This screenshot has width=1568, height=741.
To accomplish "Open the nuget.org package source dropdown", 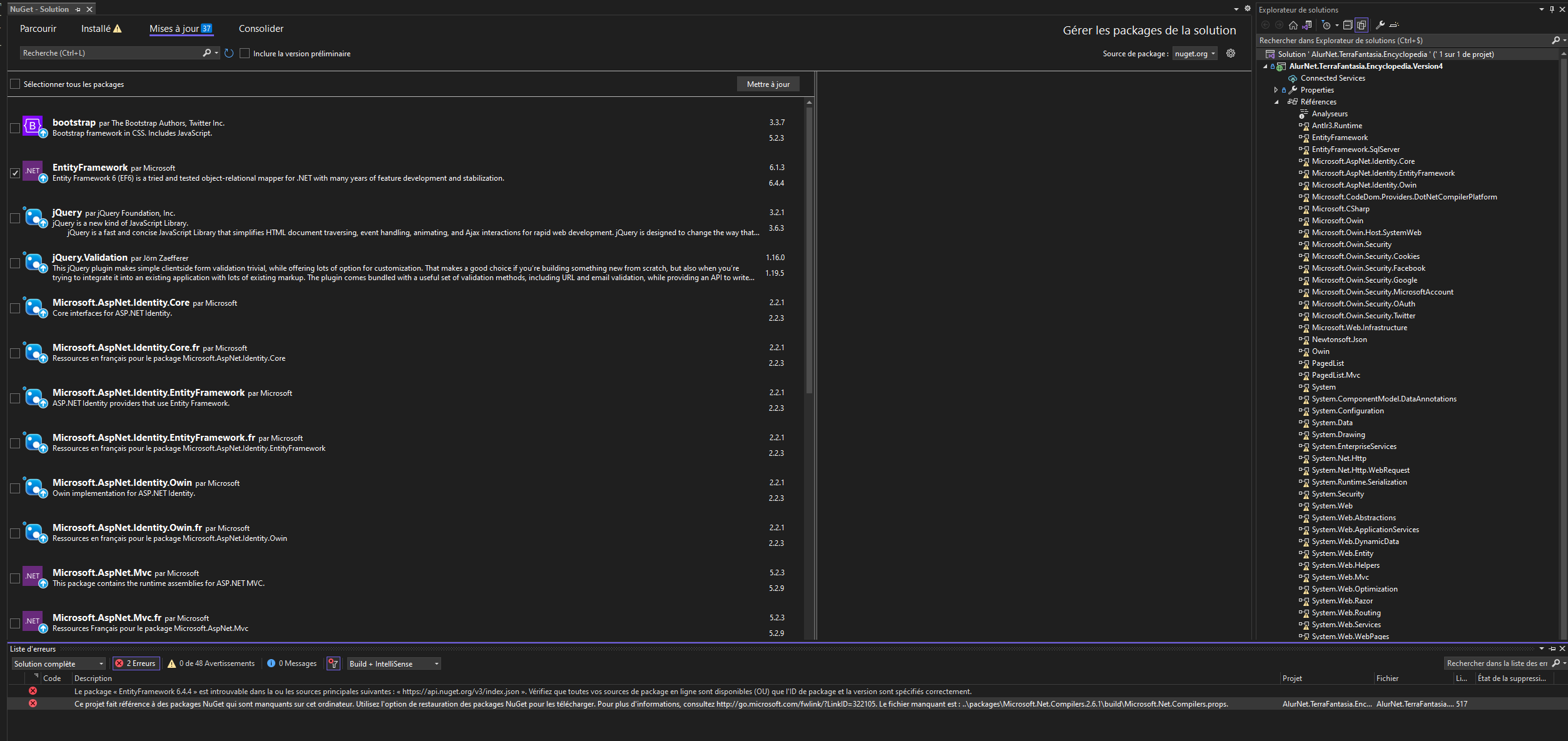I will coord(1194,54).
